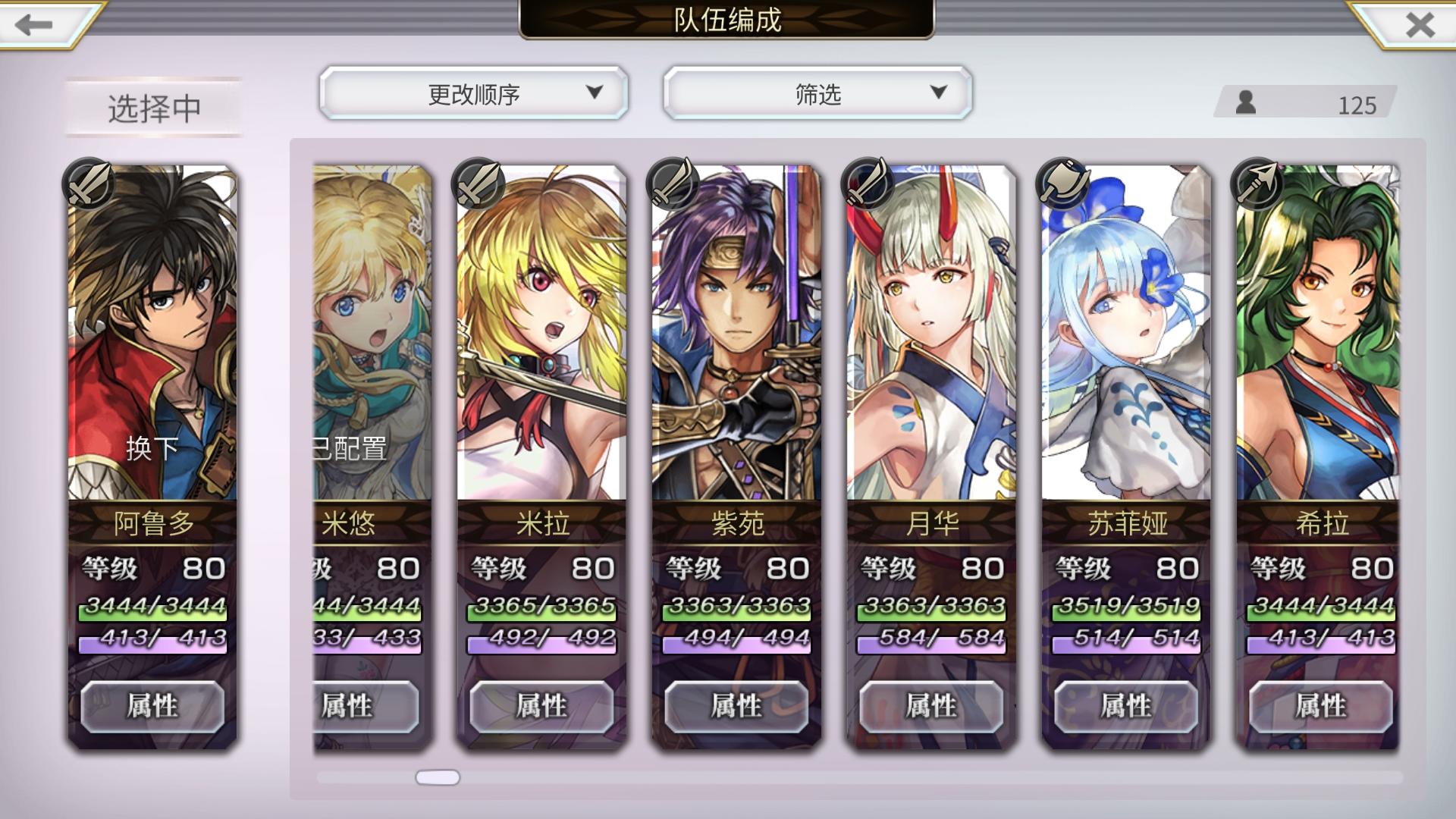The height and width of the screenshot is (819, 1456).
Task: Click the blade weapon icon on 月华 card
Action: point(868,184)
